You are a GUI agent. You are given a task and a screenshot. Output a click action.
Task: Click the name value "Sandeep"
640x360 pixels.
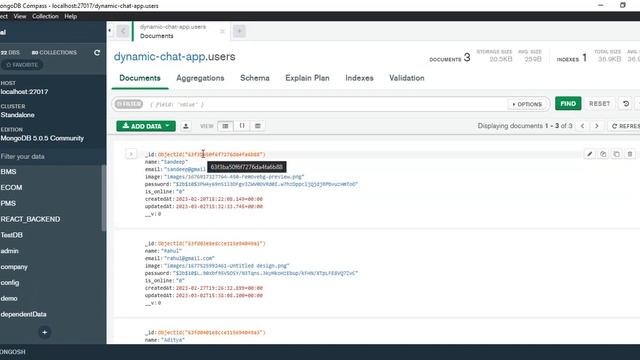tap(174, 162)
